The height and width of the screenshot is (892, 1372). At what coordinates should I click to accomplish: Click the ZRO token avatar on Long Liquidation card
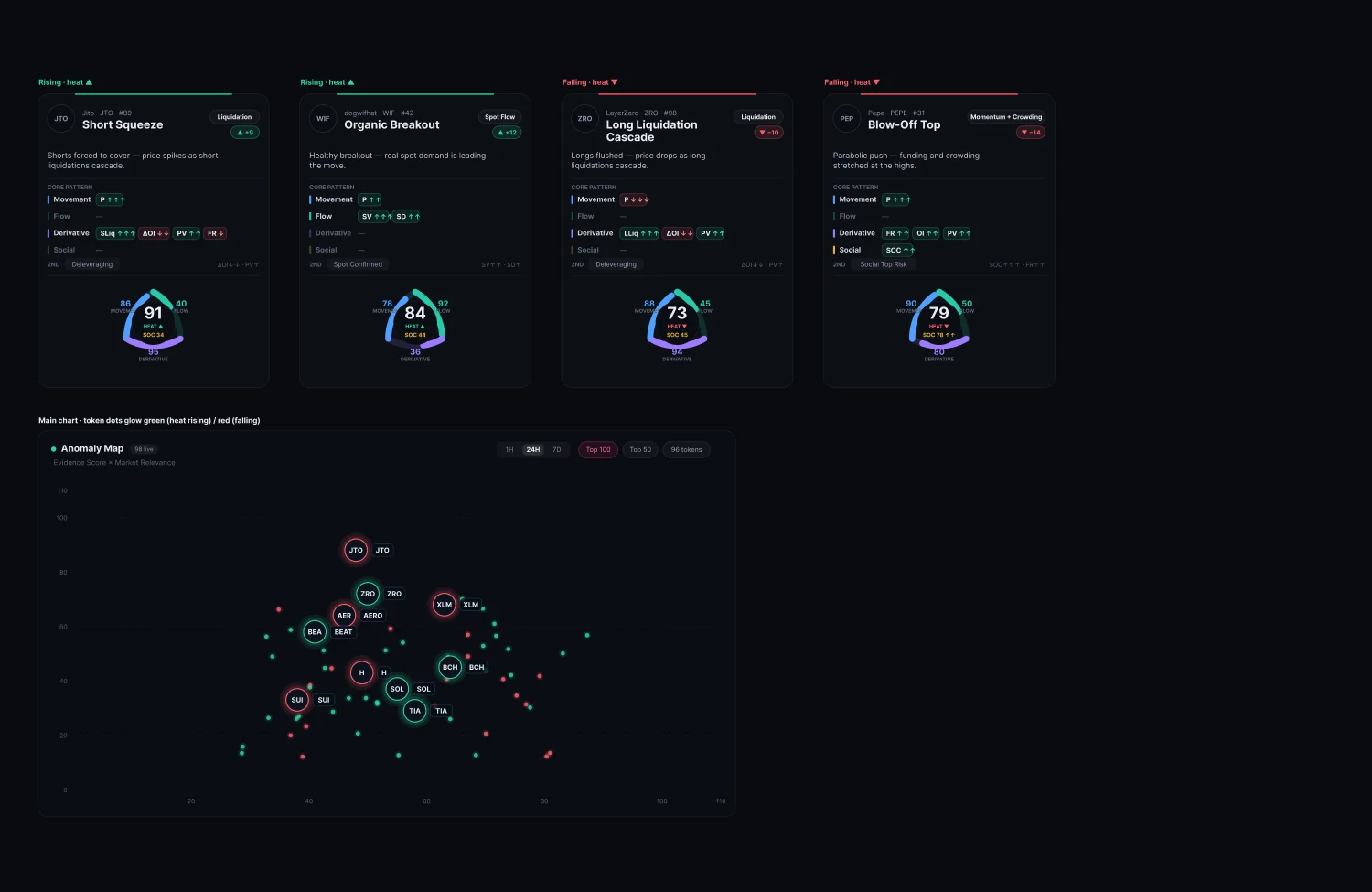pos(584,119)
